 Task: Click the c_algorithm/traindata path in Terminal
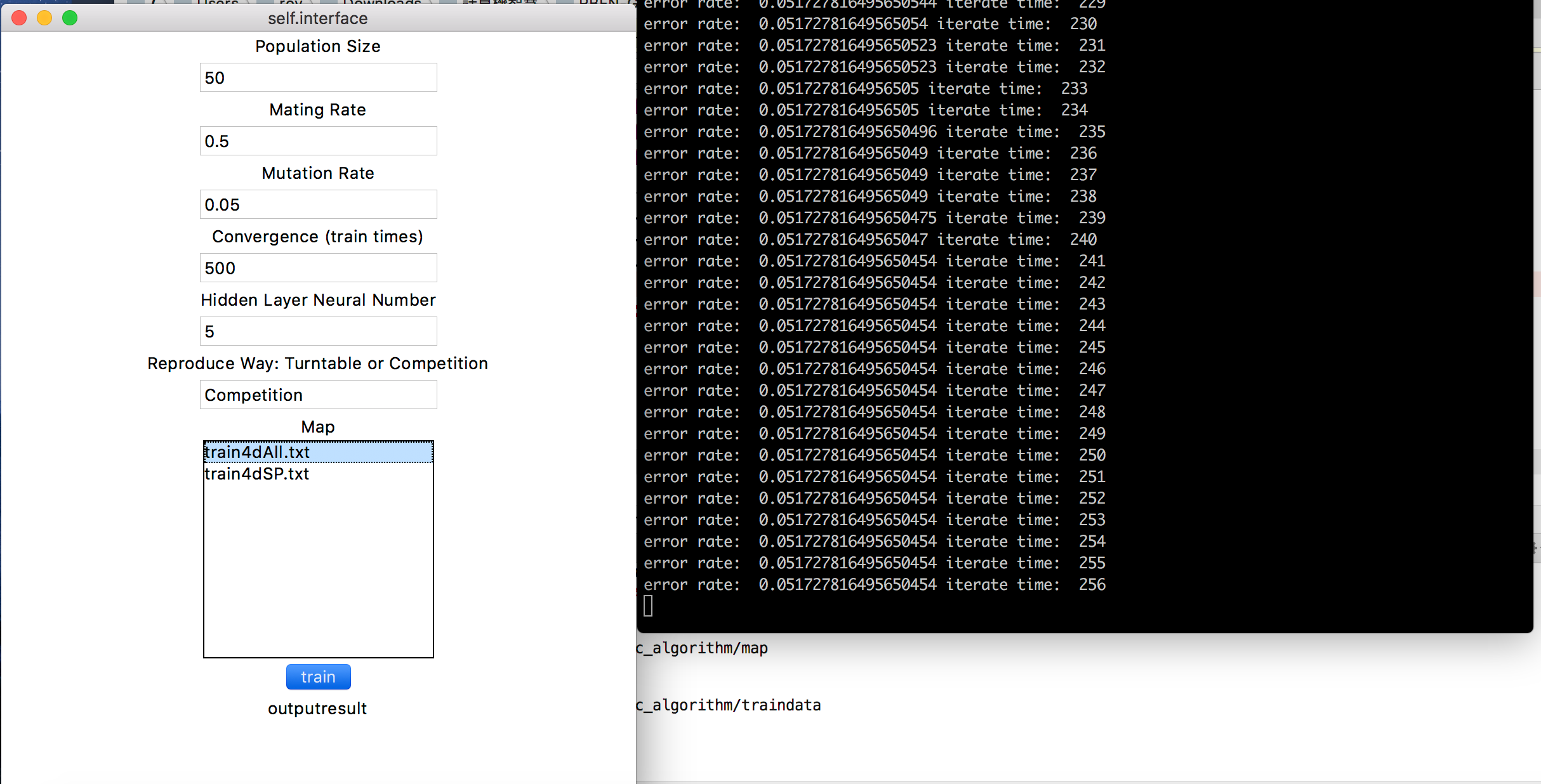coord(727,705)
